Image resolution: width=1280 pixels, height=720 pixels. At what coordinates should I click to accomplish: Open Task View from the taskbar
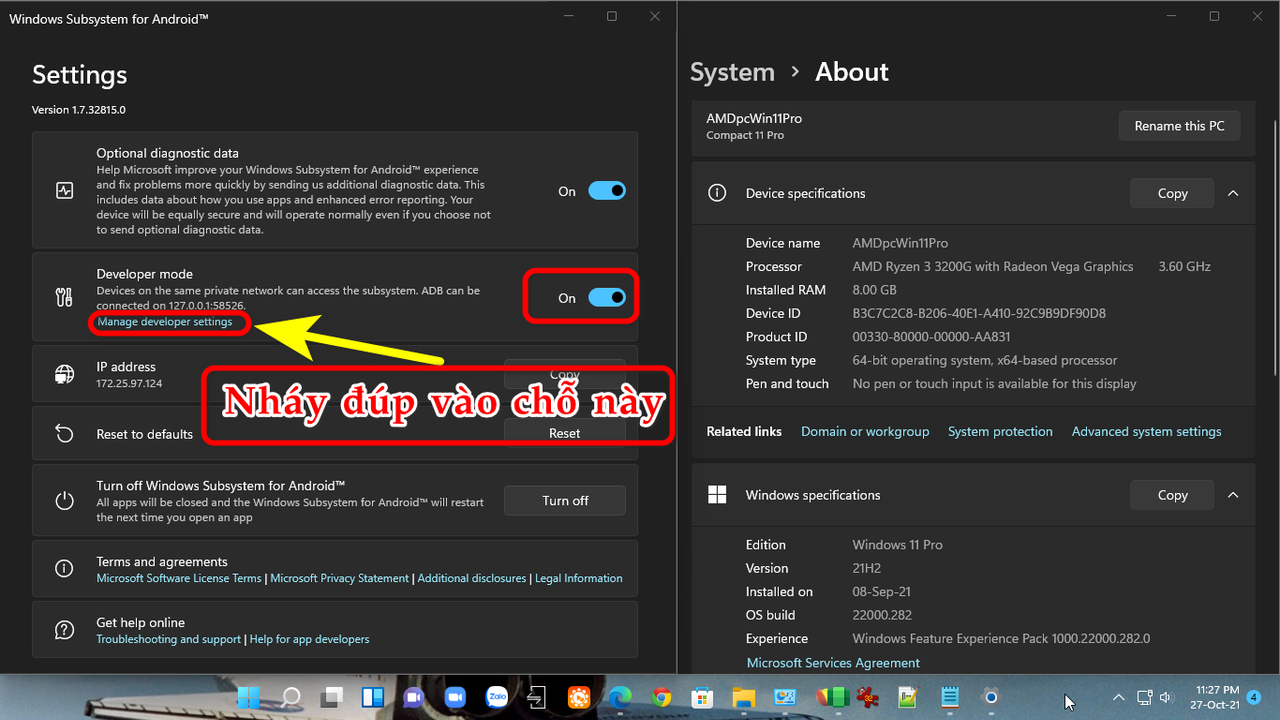click(332, 697)
